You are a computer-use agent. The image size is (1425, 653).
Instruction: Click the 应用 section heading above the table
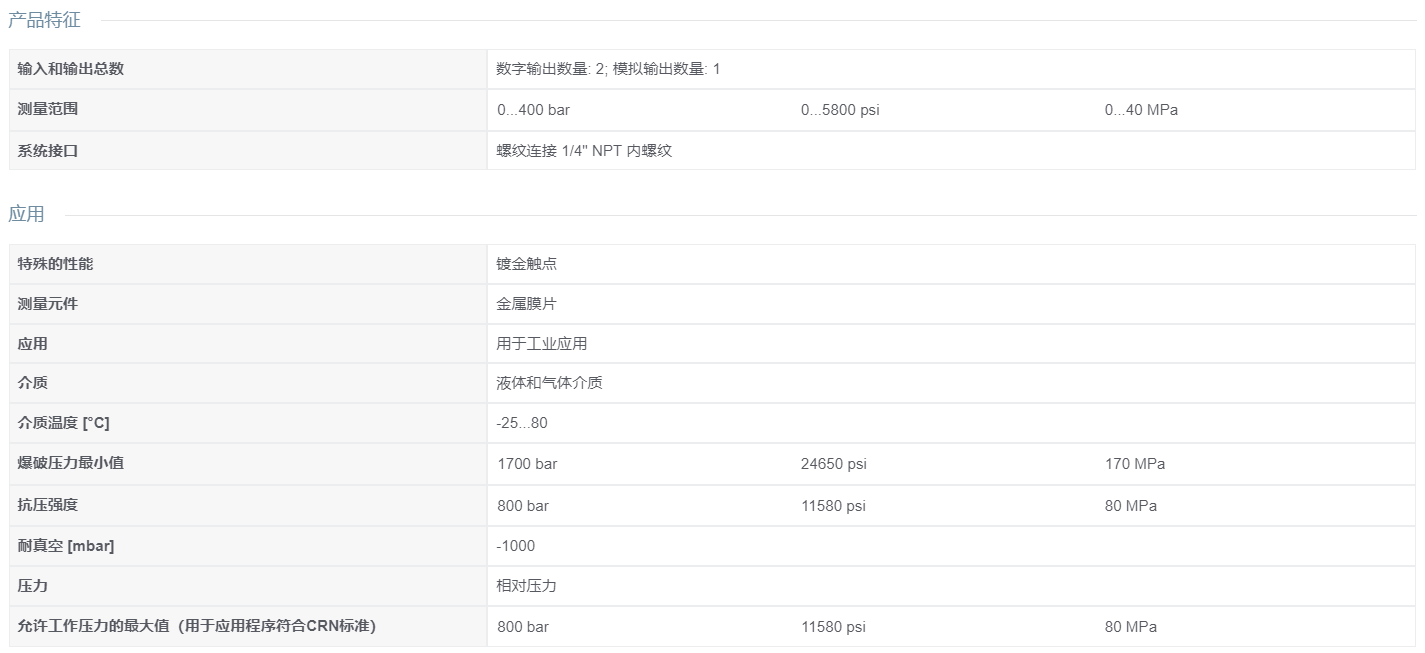26,214
